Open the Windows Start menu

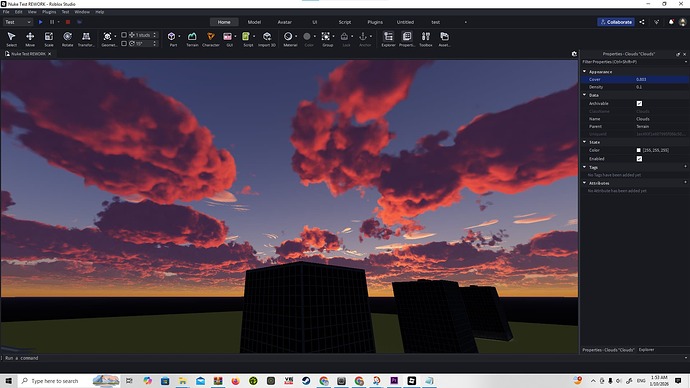point(8,381)
